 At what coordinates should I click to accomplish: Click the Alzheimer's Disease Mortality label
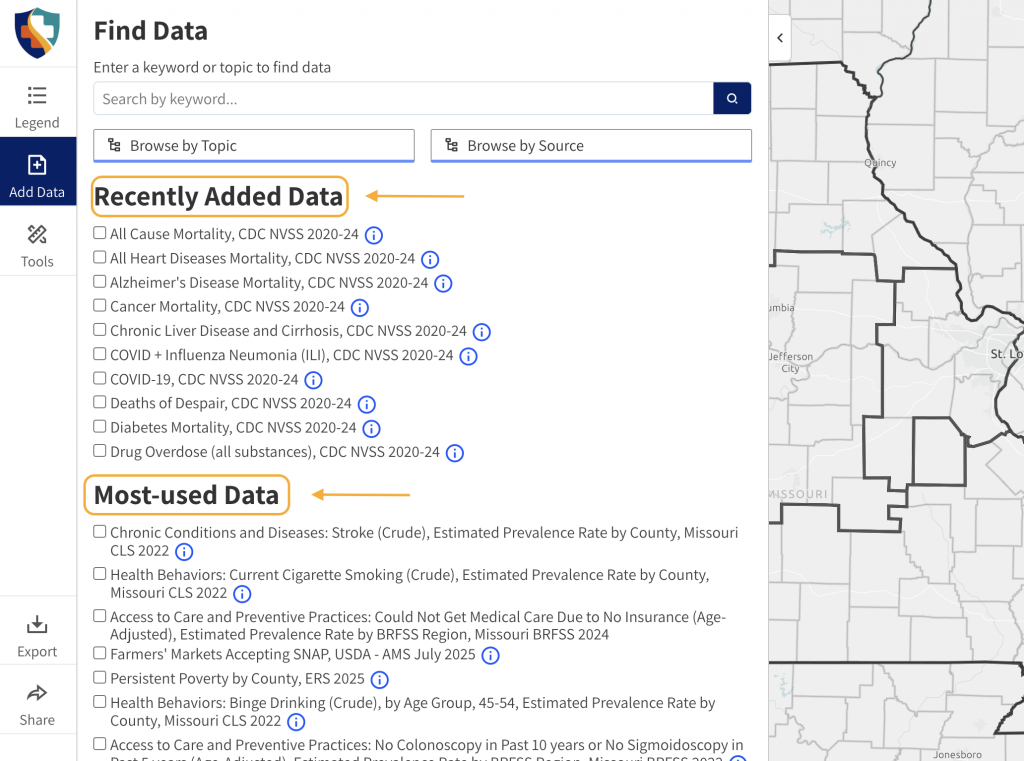pos(269,283)
